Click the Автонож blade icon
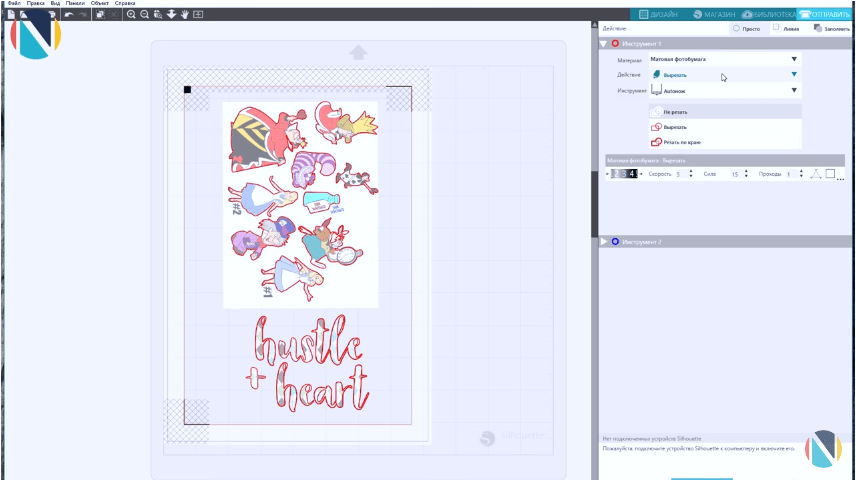This screenshot has width=856, height=480. (x=656, y=90)
